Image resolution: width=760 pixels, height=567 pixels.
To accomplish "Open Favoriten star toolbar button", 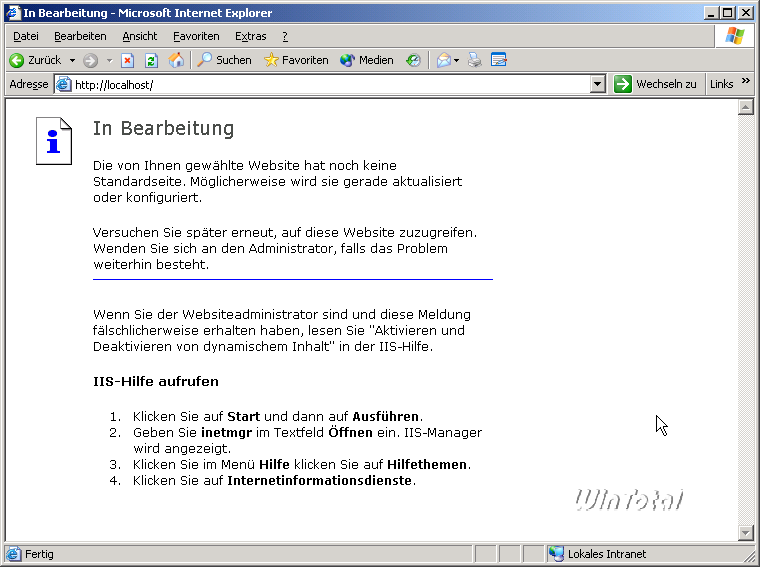I will click(x=296, y=60).
